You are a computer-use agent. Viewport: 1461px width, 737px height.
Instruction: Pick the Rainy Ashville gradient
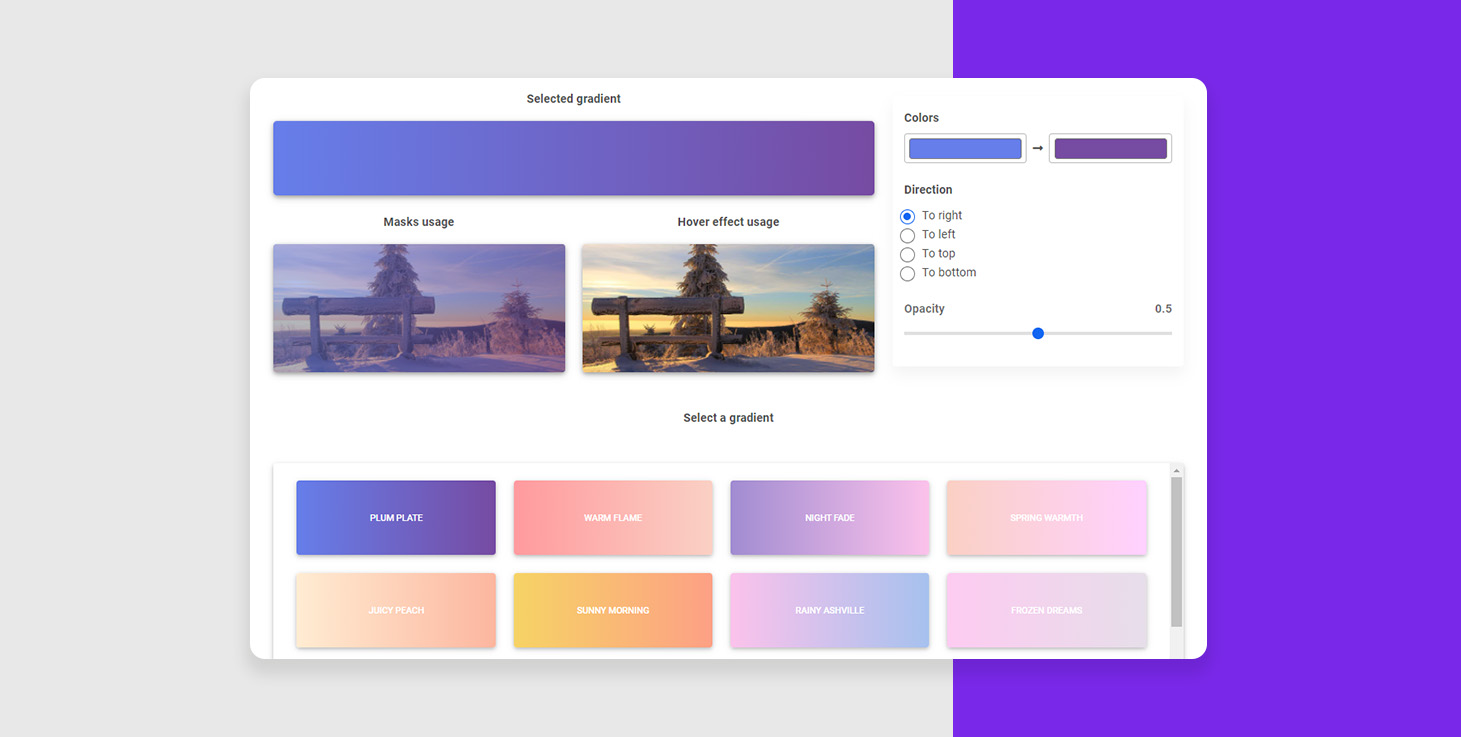829,610
